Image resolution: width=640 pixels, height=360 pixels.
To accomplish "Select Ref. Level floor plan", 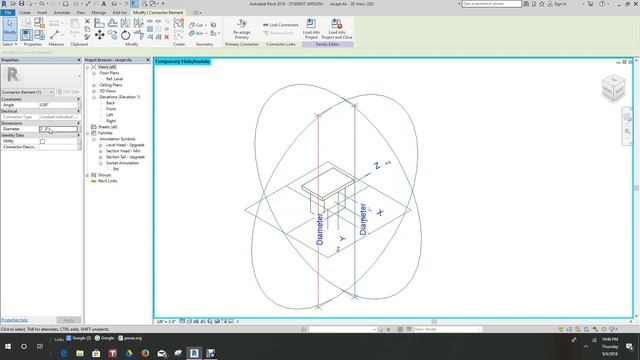I will click(114, 79).
